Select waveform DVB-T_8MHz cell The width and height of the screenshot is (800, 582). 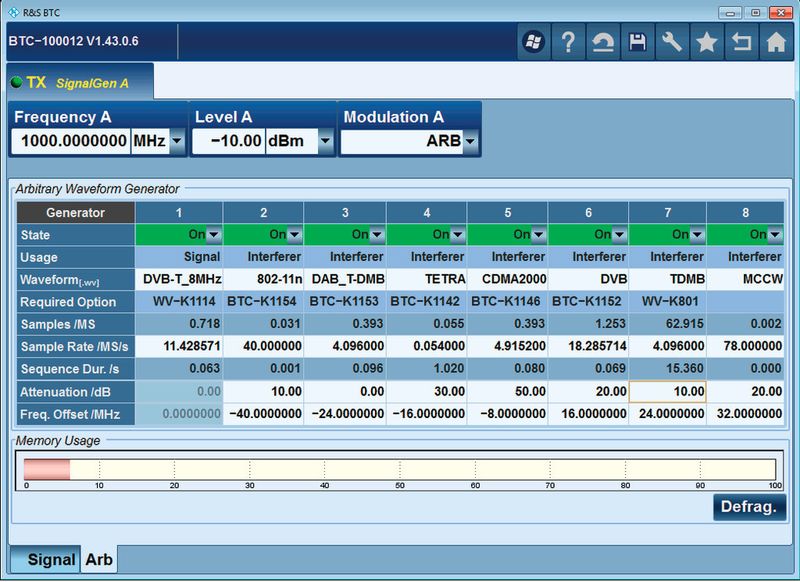[179, 279]
